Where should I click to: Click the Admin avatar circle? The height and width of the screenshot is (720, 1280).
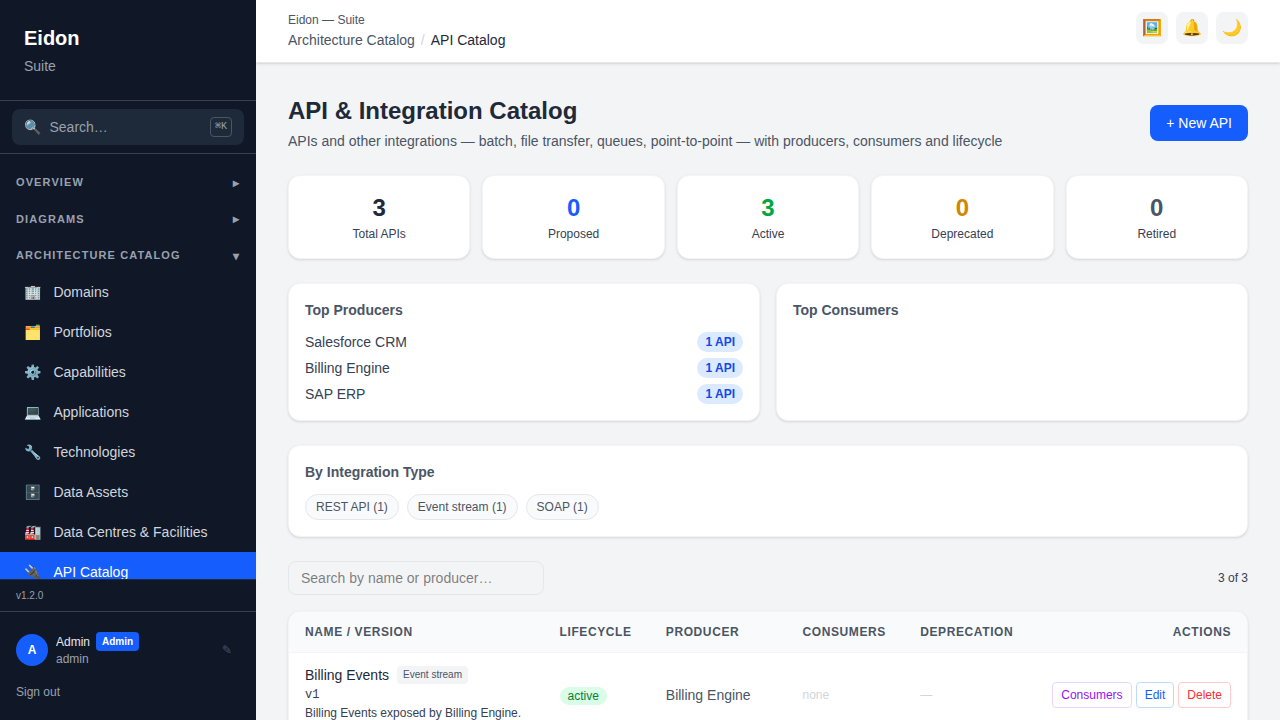tap(32, 650)
